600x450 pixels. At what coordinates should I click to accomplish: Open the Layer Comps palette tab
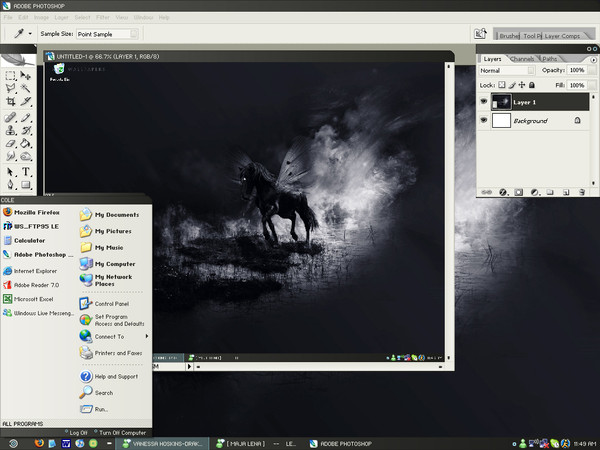pos(562,36)
